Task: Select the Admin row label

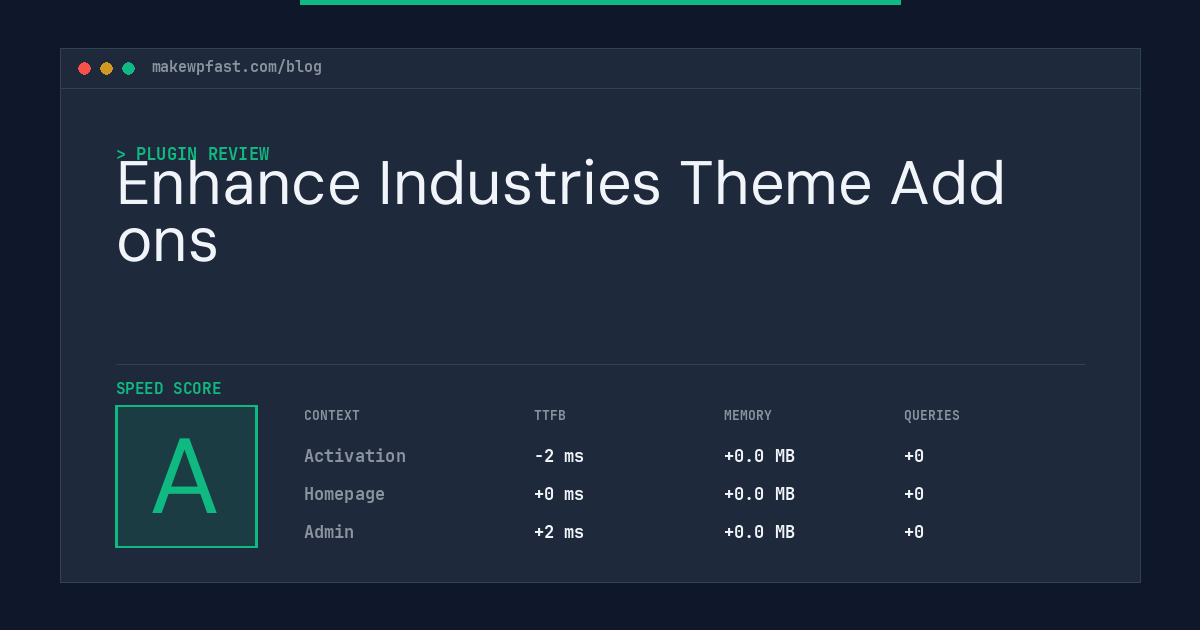Action: coord(329,532)
